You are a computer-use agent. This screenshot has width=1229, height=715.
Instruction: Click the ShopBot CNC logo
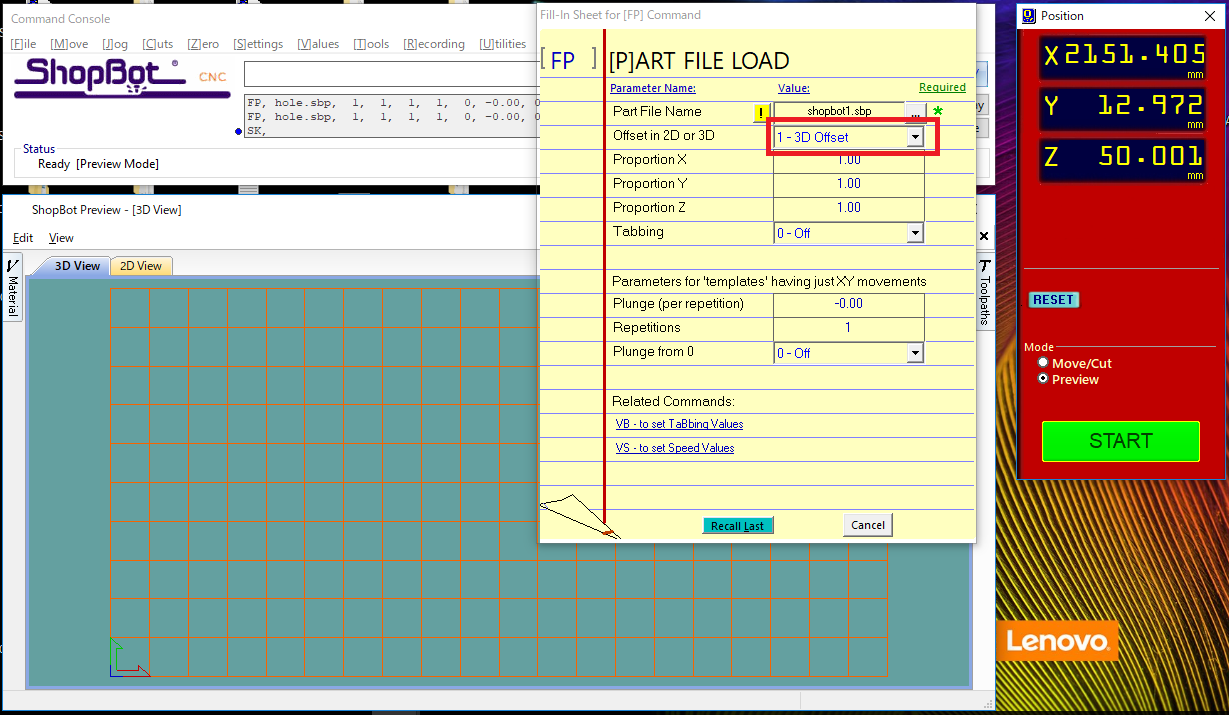120,77
